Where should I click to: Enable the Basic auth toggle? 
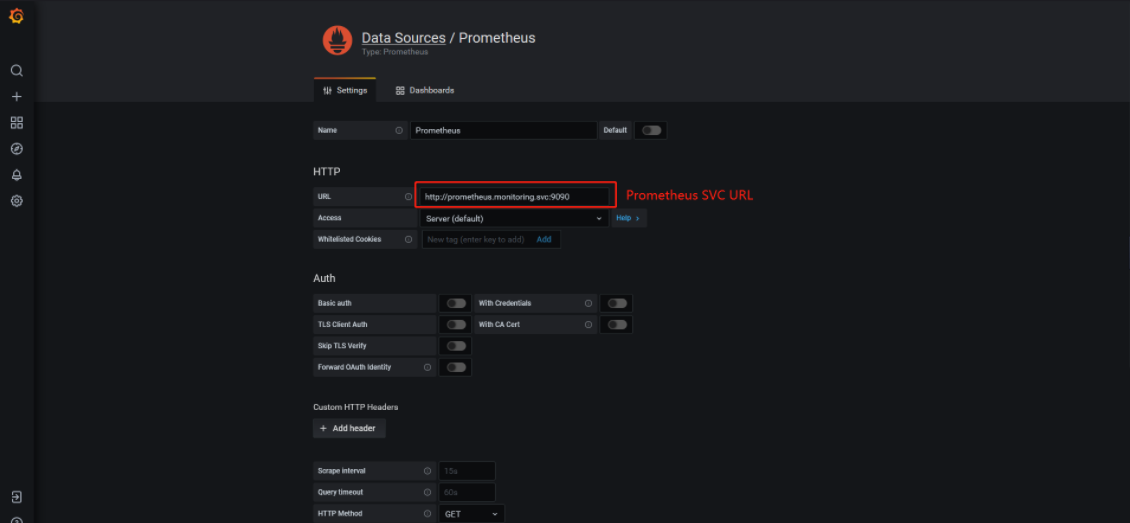(x=456, y=303)
